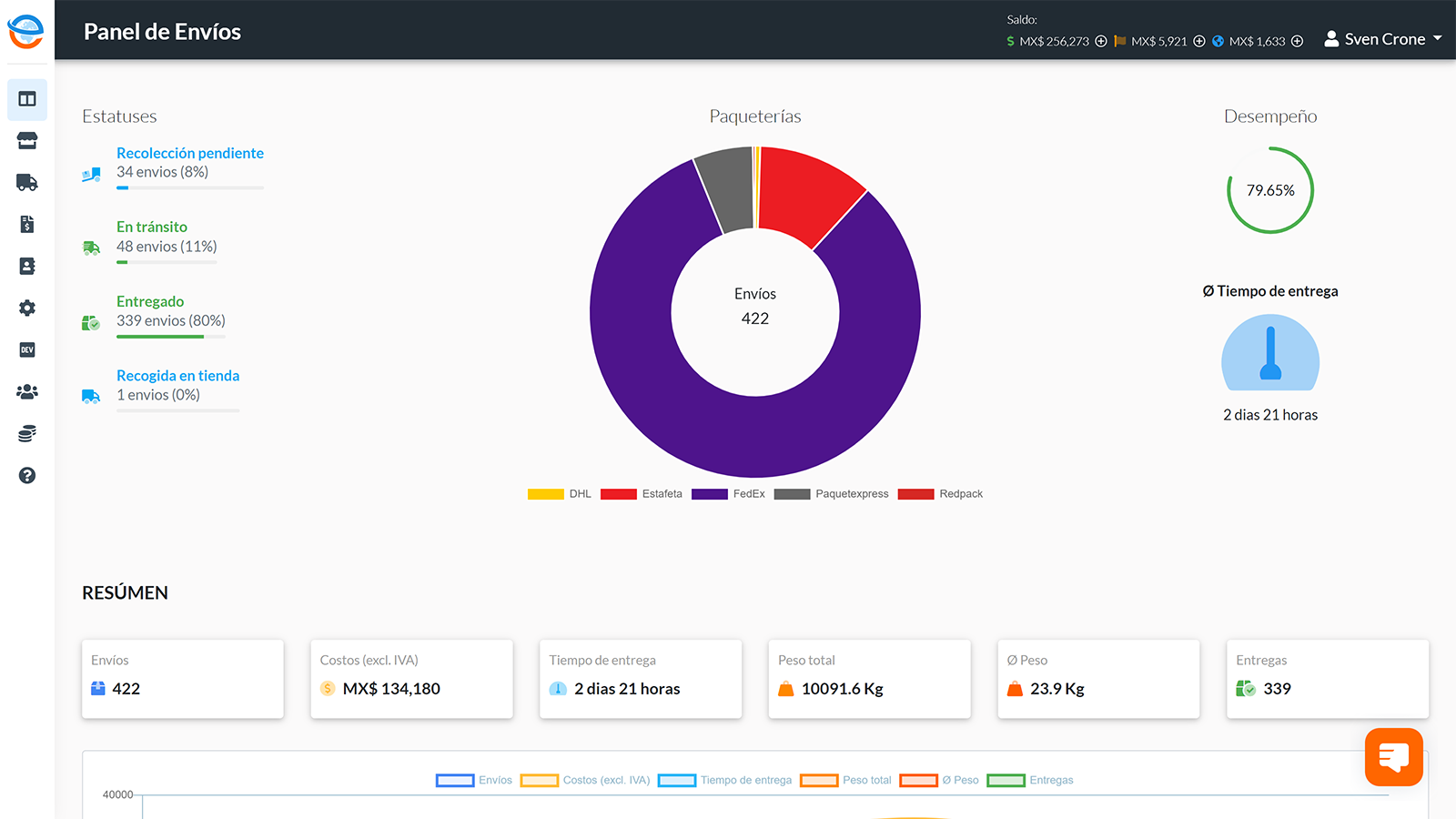The height and width of the screenshot is (819, 1456).
Task: Toggle Entregas series legend
Action: point(1030,780)
